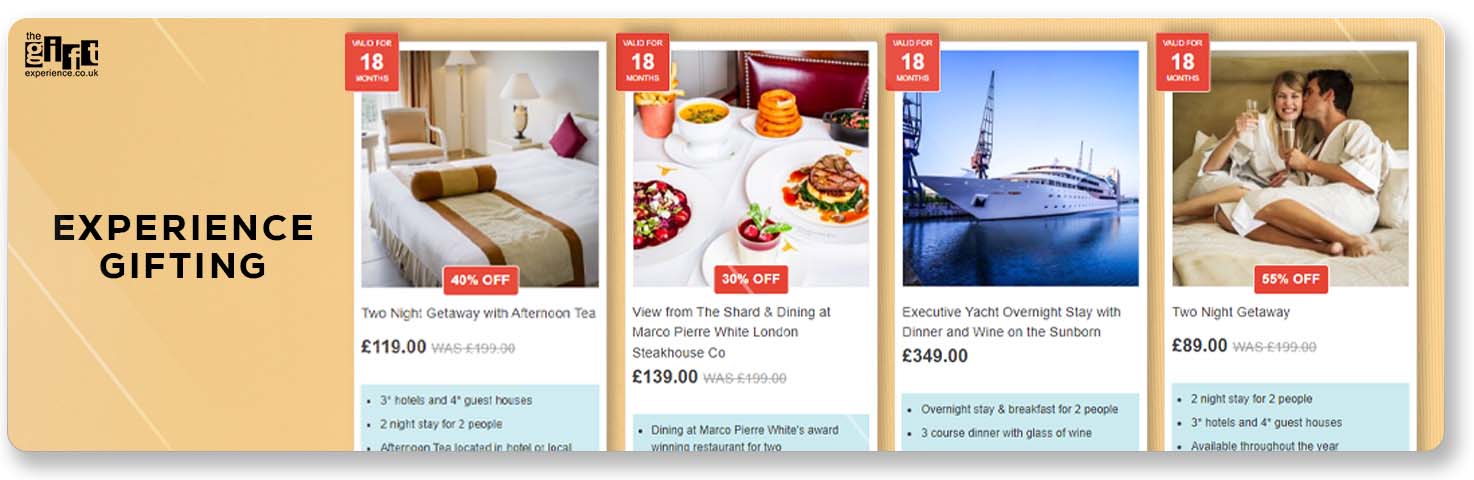Click the £89.00 getaway price

[1199, 346]
